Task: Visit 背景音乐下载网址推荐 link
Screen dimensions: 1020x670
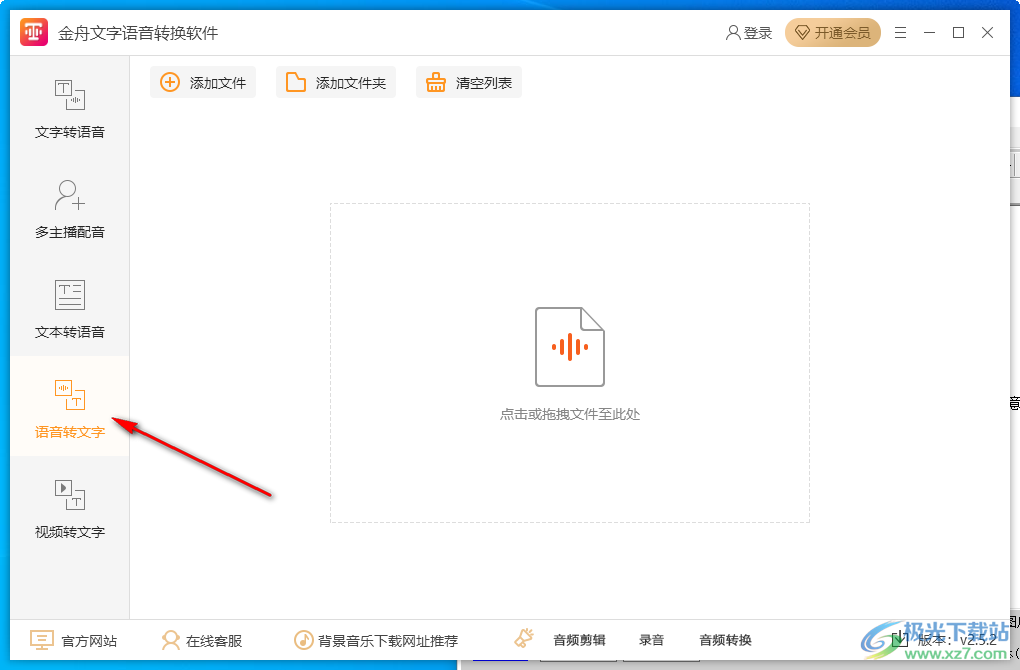Action: coord(378,640)
